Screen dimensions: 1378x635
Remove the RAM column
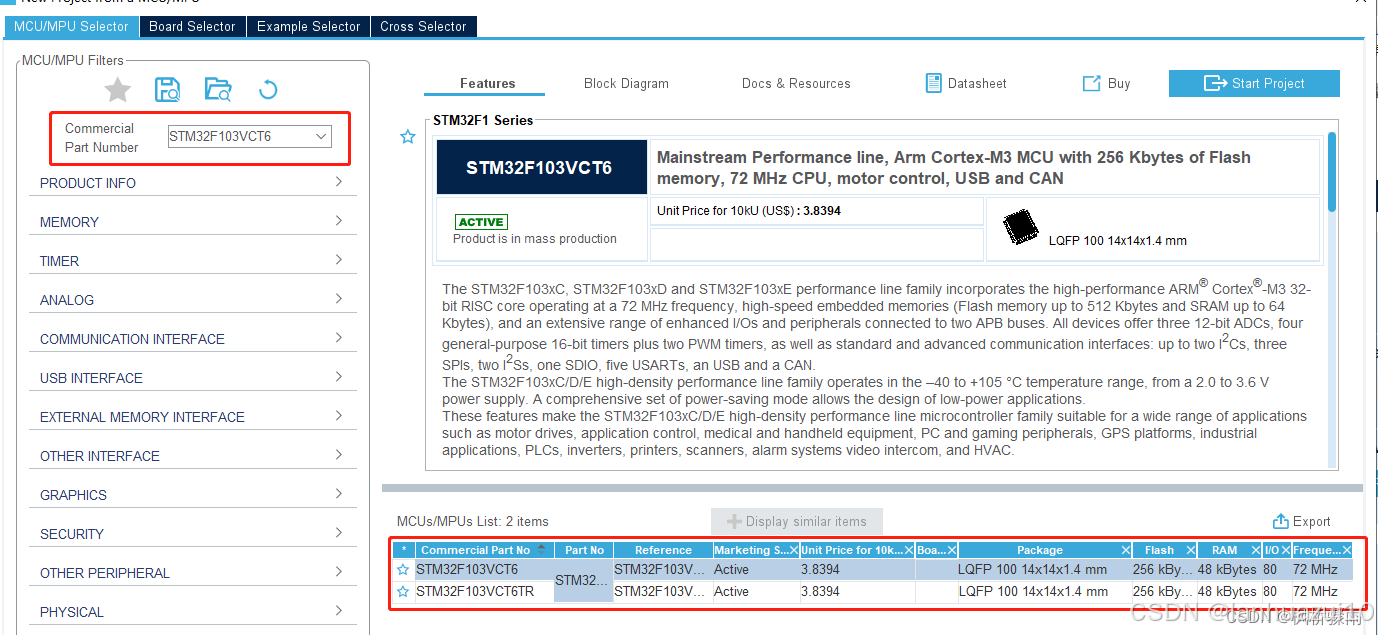click(x=1255, y=550)
